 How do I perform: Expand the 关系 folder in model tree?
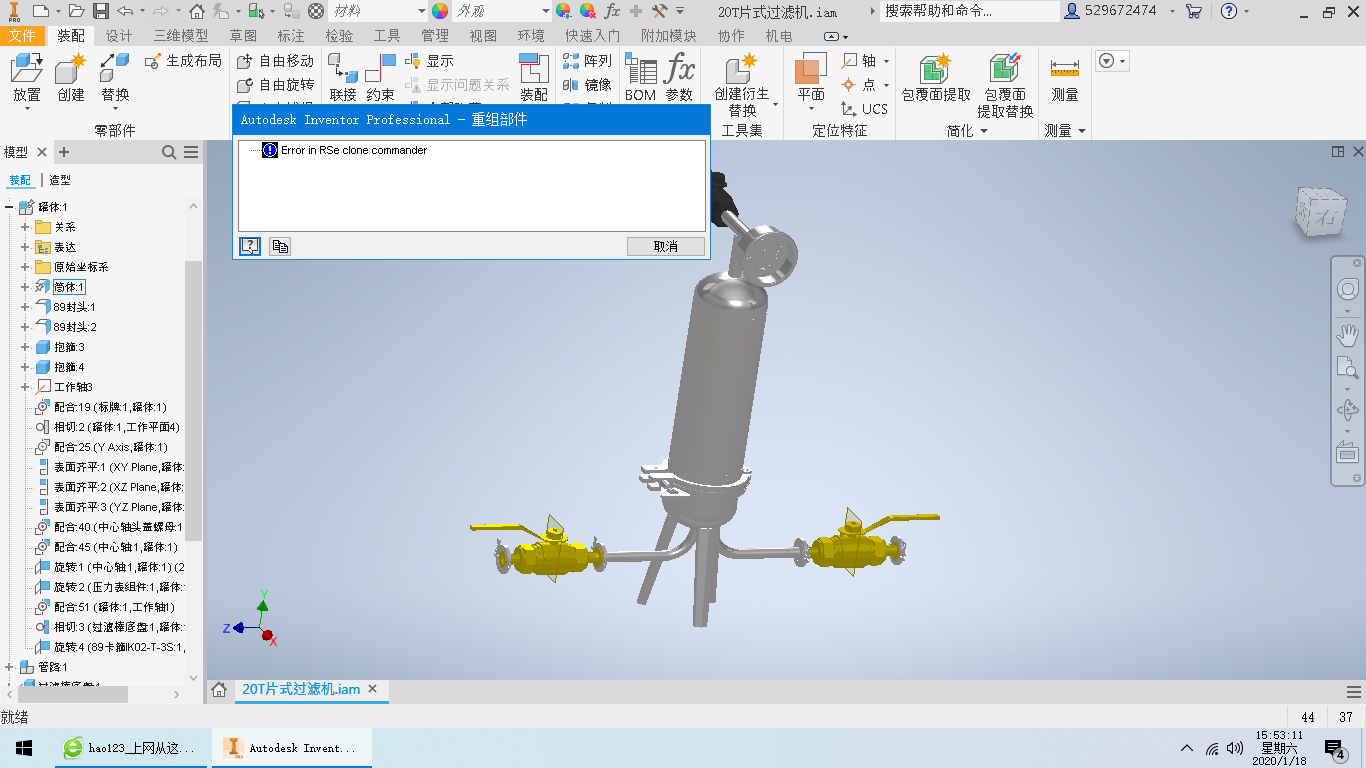pos(25,227)
